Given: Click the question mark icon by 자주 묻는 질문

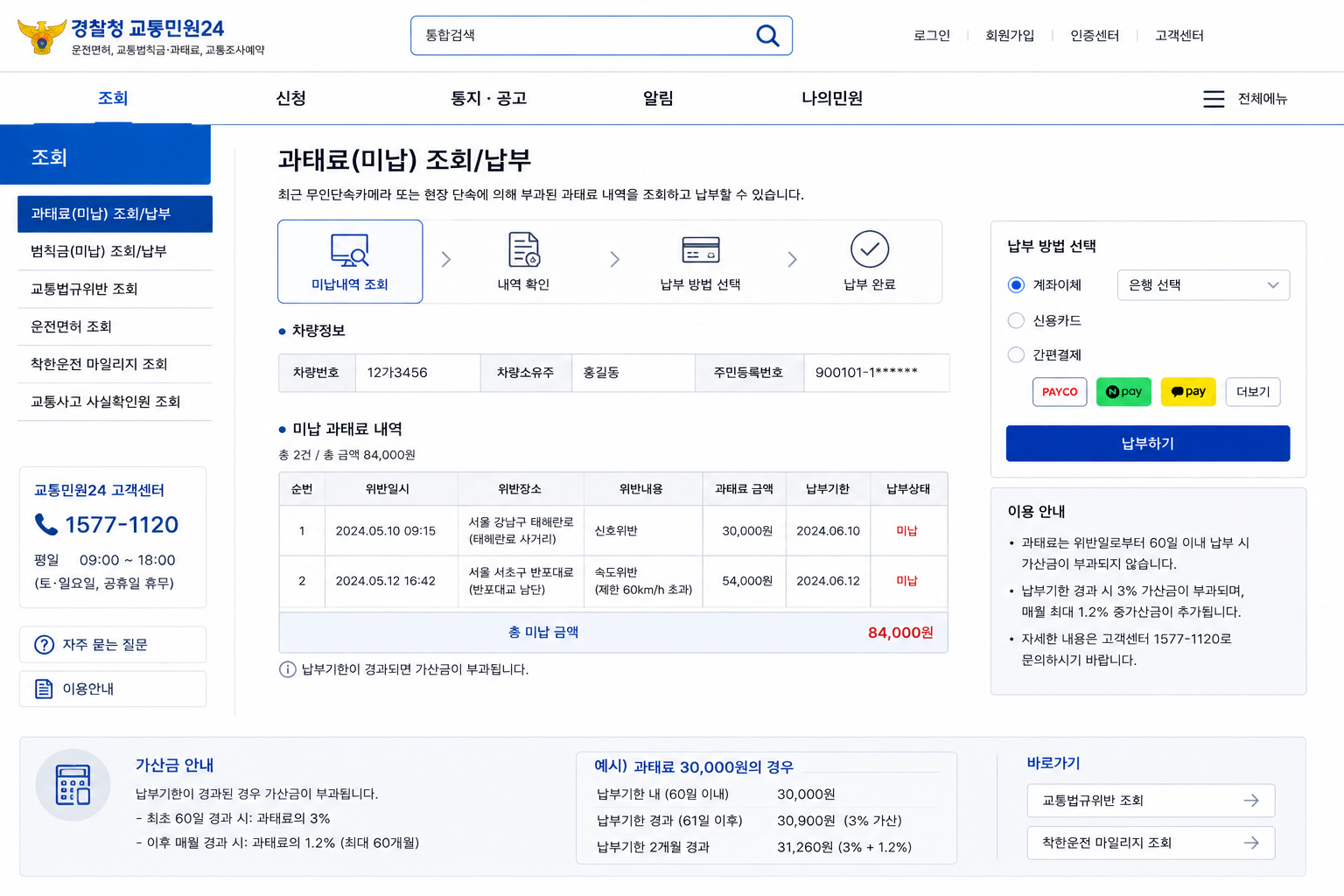Looking at the screenshot, I should [x=44, y=645].
